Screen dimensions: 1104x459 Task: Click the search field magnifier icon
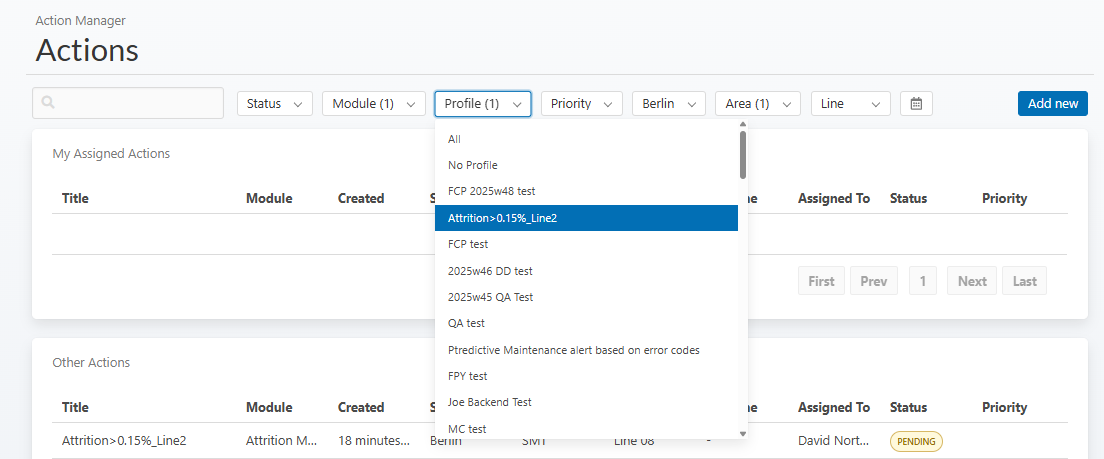click(48, 103)
